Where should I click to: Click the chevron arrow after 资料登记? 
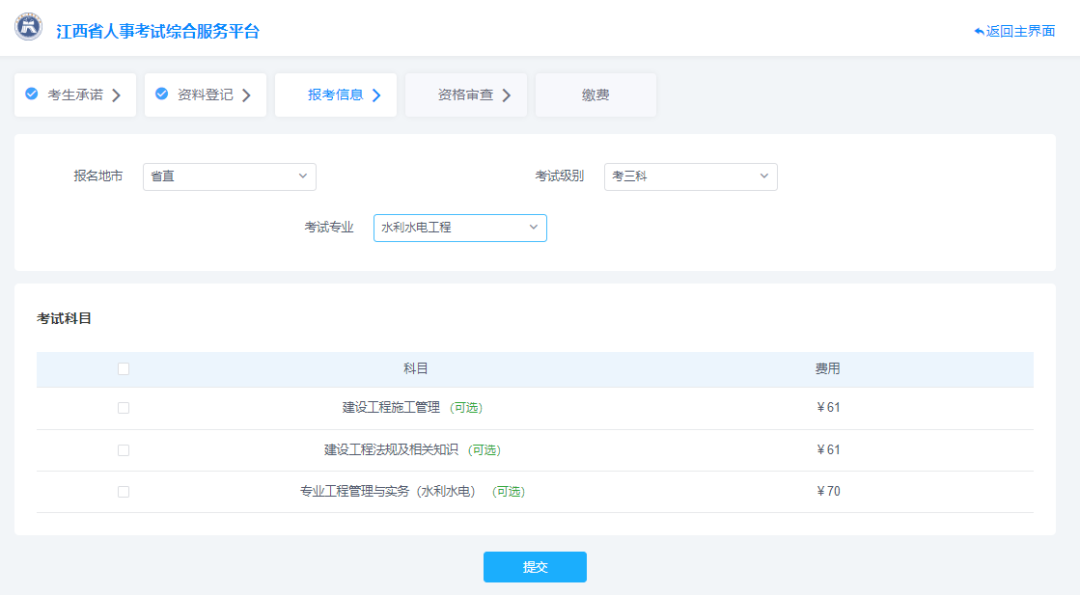(247, 95)
